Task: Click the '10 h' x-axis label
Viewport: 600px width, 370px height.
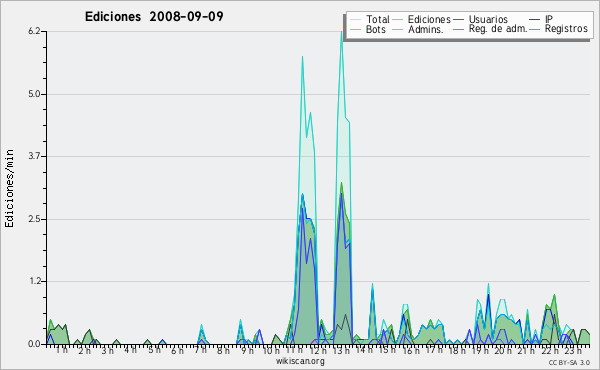Action: [x=271, y=350]
